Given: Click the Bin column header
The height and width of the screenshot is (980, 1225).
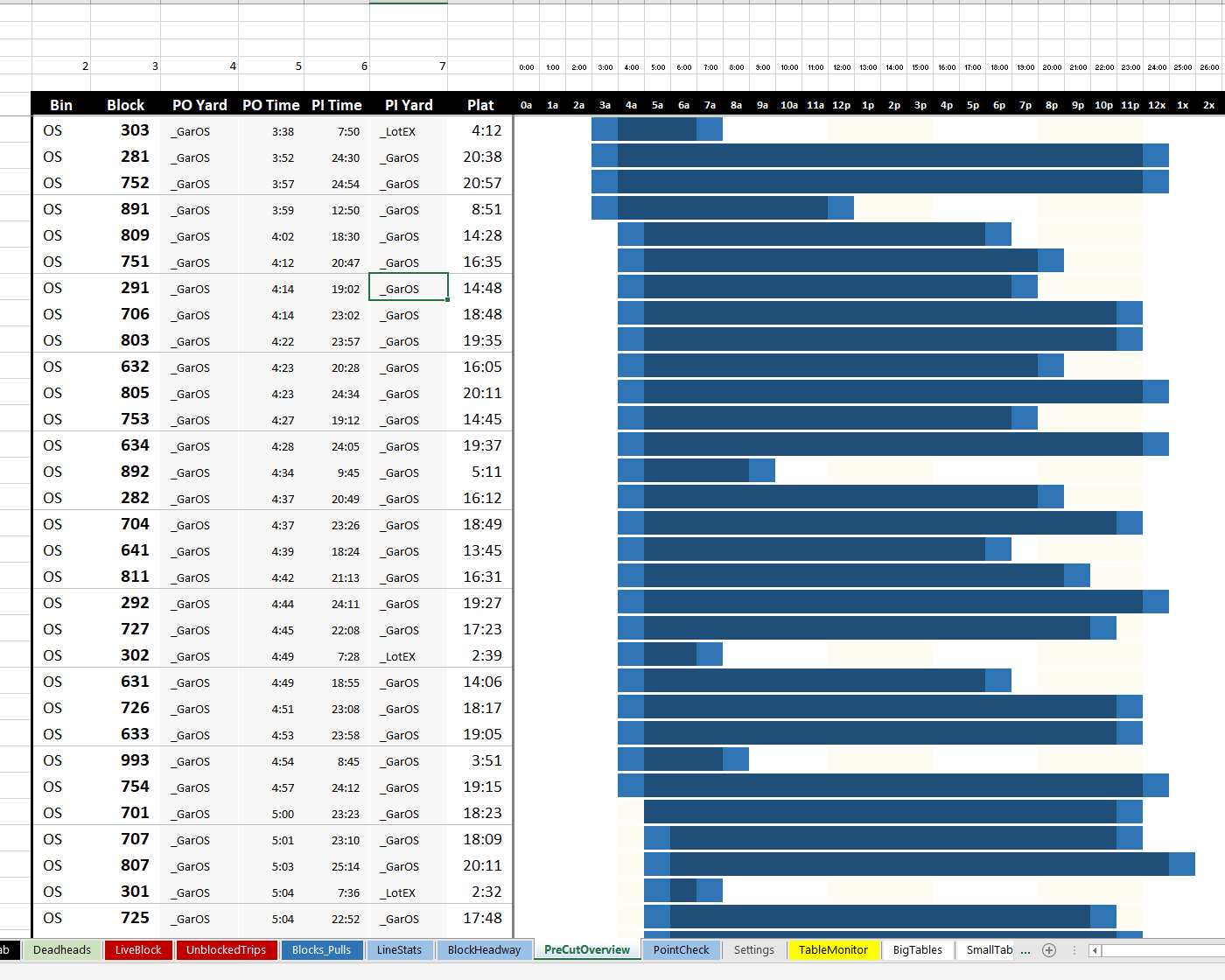Looking at the screenshot, I should point(61,105).
